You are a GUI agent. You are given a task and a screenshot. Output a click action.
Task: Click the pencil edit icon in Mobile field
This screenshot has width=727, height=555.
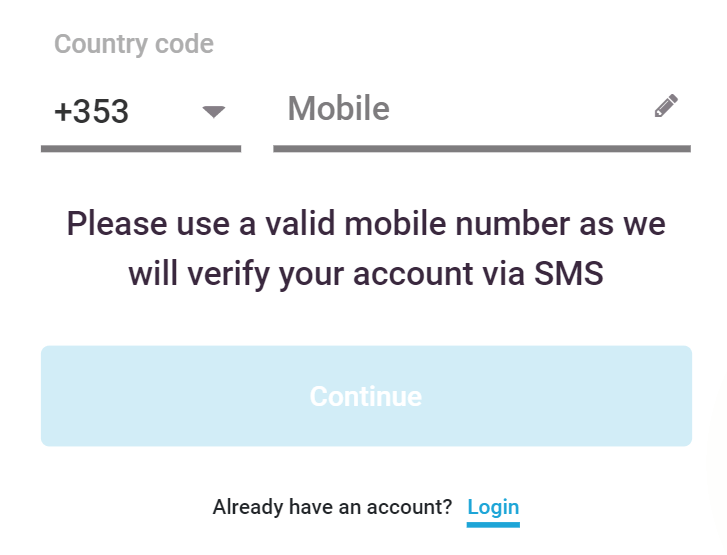[x=666, y=106]
